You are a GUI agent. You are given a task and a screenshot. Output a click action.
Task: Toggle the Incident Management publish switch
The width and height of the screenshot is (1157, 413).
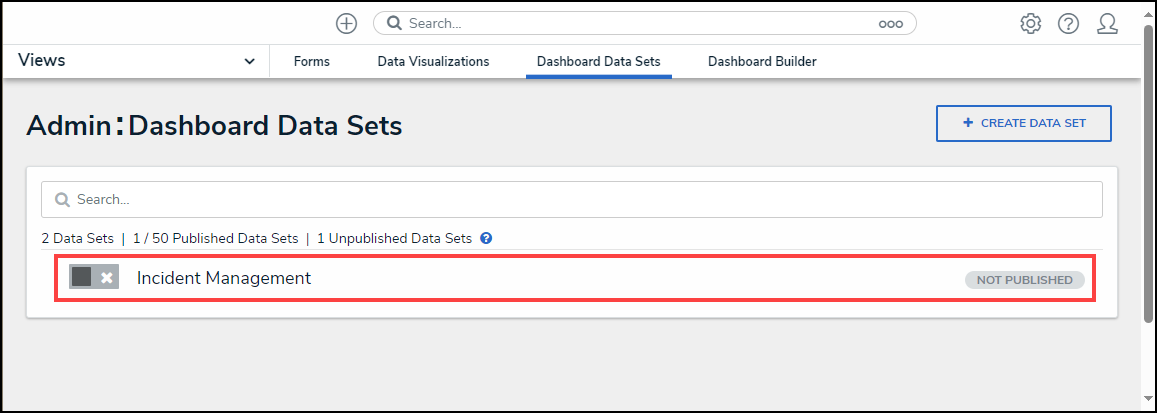(93, 277)
